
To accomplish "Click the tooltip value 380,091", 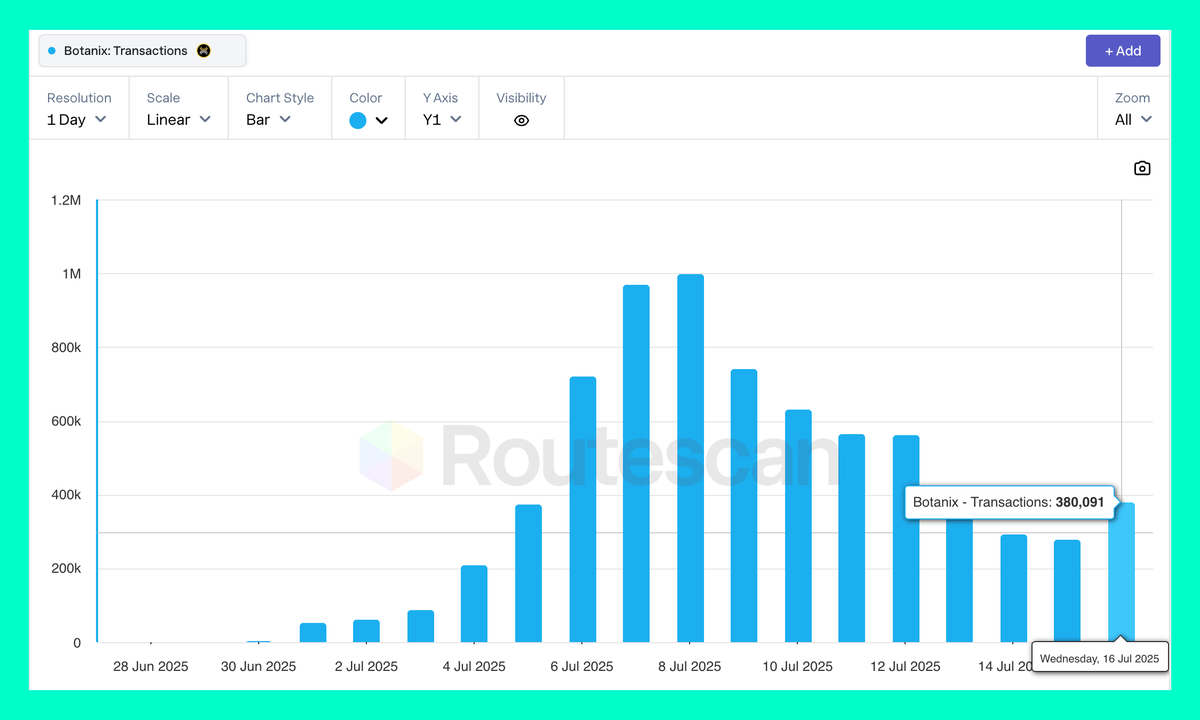I will tap(1080, 502).
